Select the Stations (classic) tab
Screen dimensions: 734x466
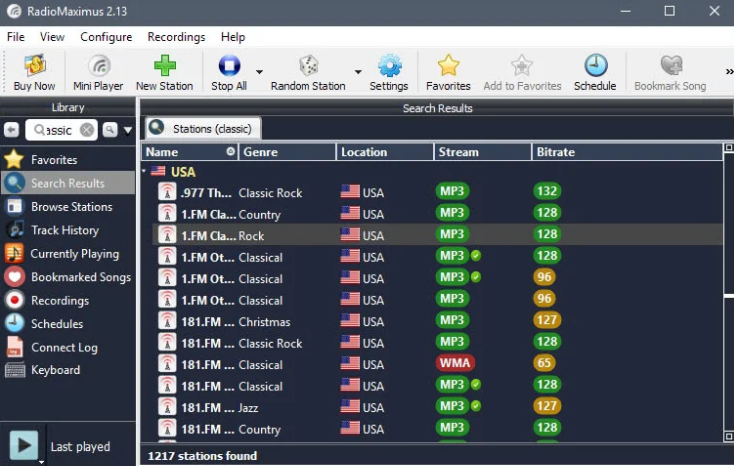coord(203,128)
